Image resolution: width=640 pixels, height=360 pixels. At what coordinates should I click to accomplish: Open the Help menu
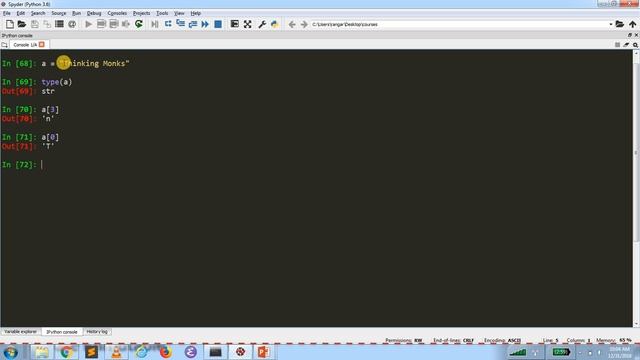[x=196, y=13]
